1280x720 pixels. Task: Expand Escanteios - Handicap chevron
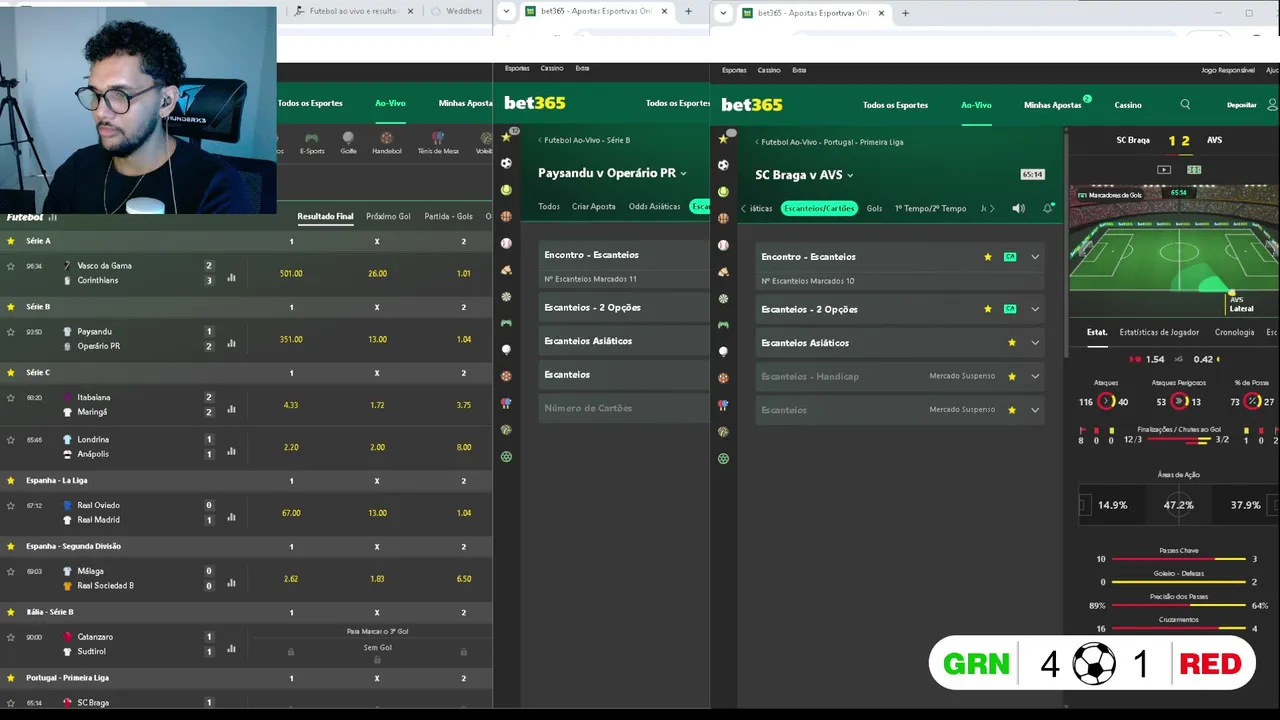(1035, 376)
